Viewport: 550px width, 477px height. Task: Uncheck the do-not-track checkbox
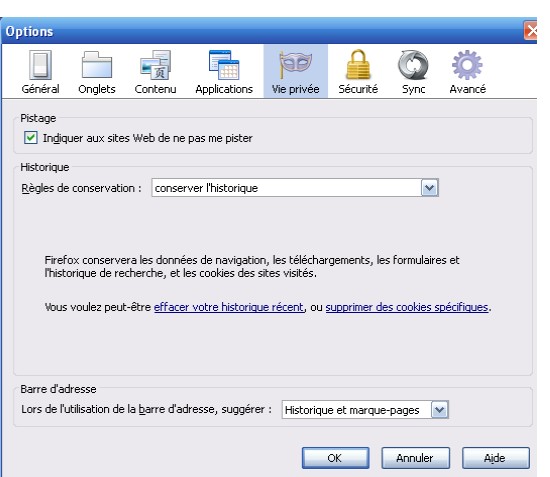31,137
